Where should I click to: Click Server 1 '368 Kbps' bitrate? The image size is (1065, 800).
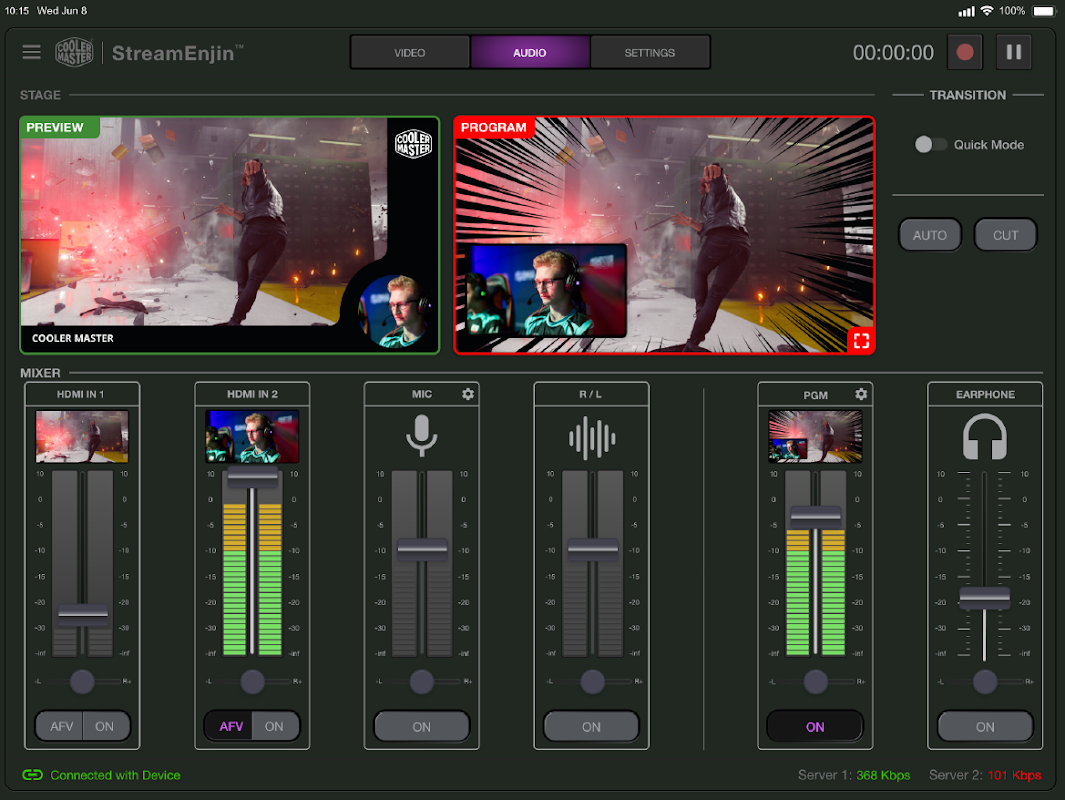(x=883, y=775)
